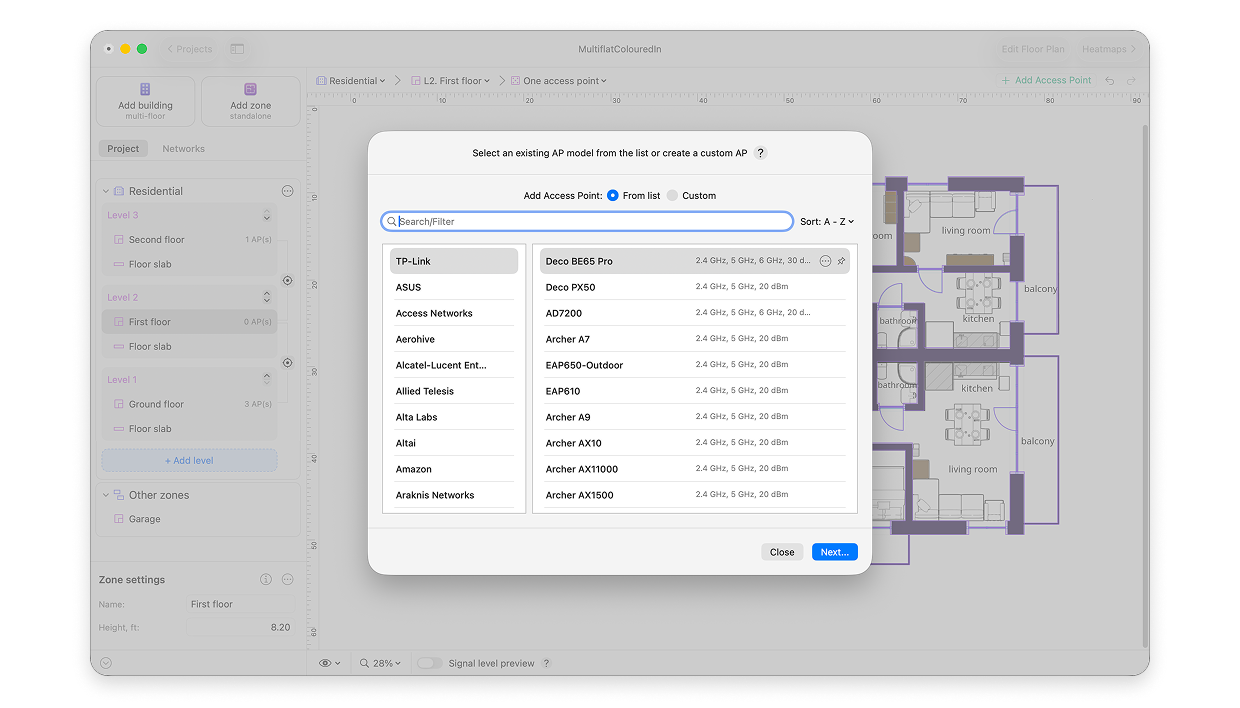
Task: Collapse the Other zones section
Action: tap(106, 495)
